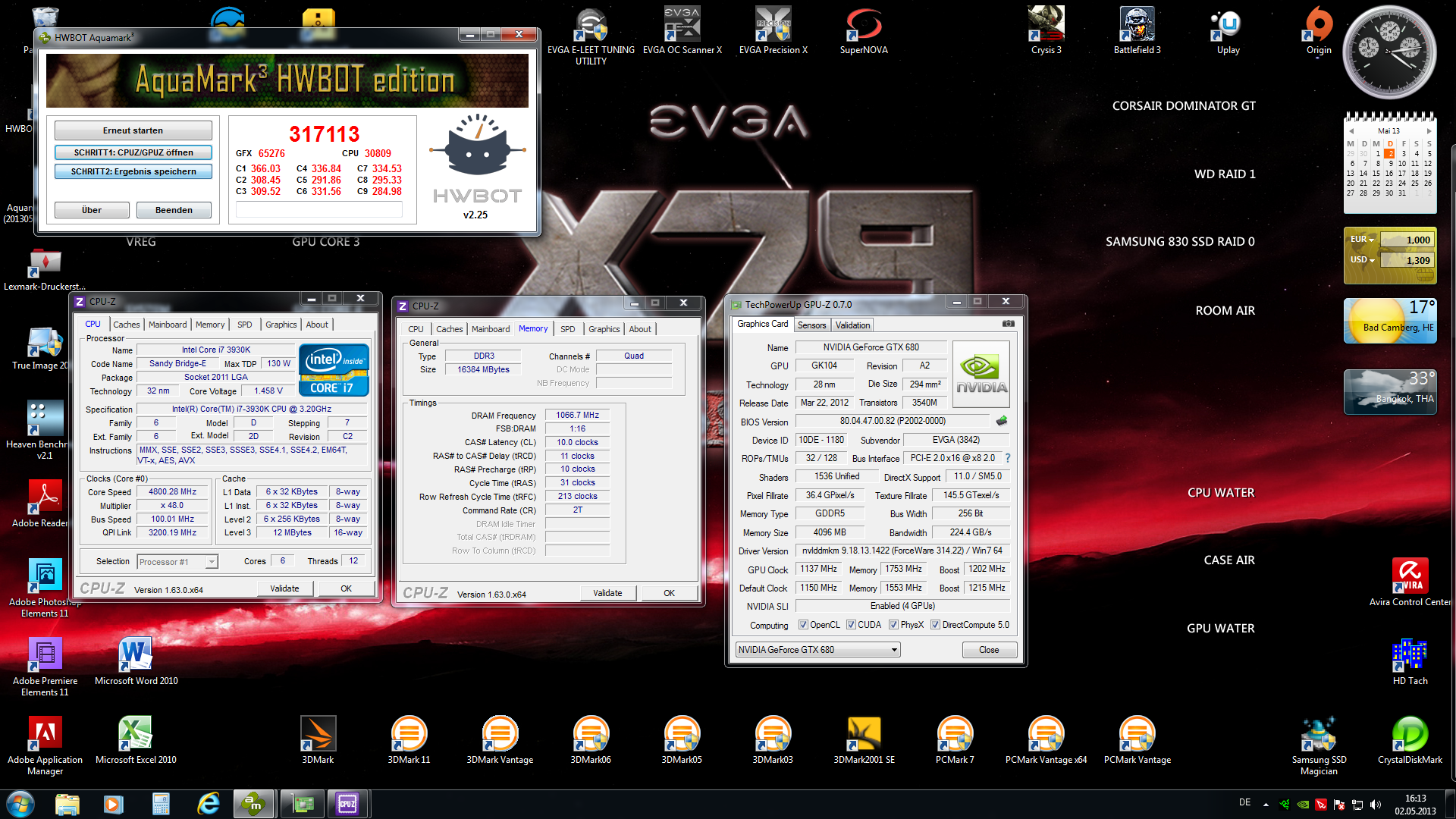Go to next month in calendar gadget

point(1429,131)
